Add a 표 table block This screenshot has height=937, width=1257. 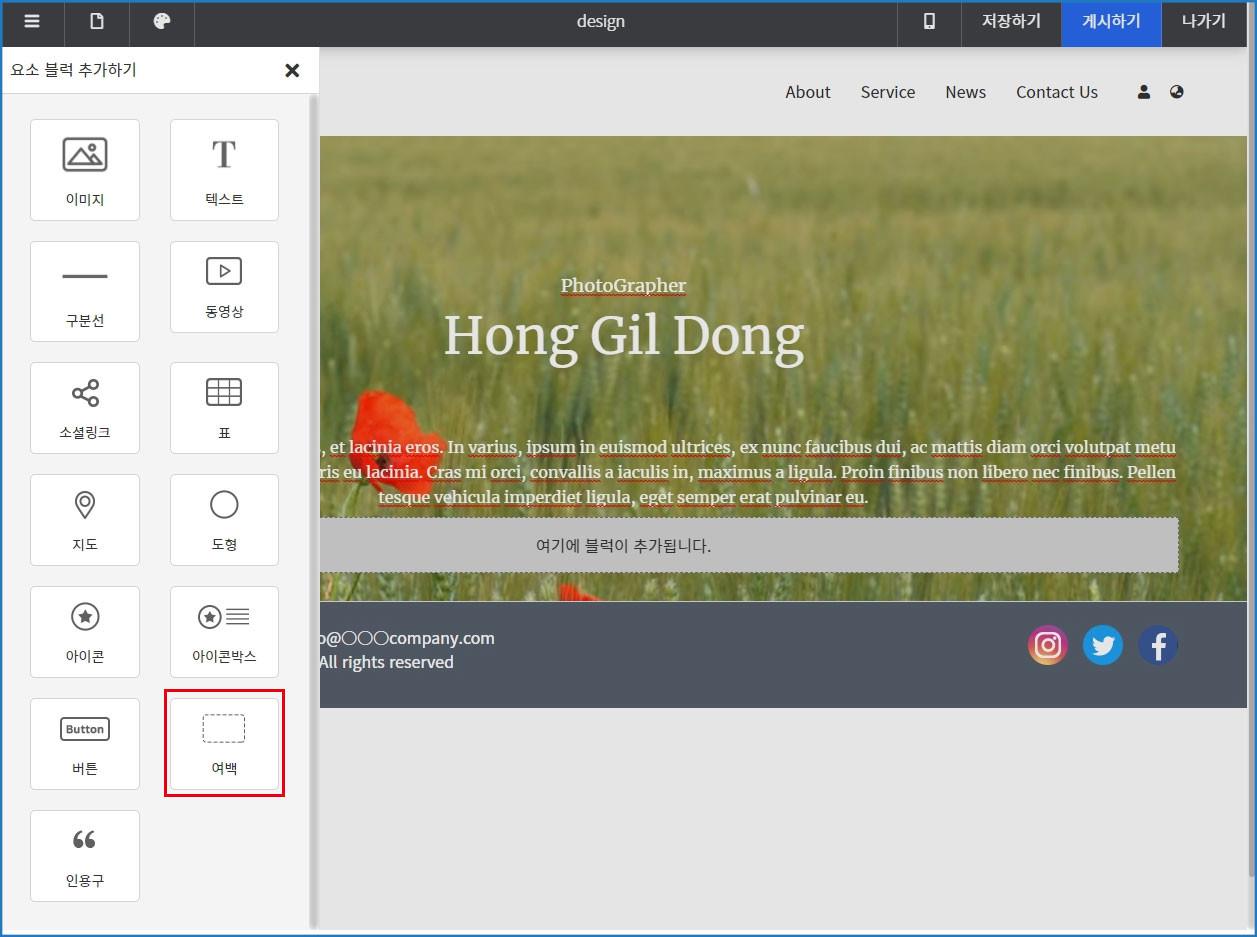[224, 407]
